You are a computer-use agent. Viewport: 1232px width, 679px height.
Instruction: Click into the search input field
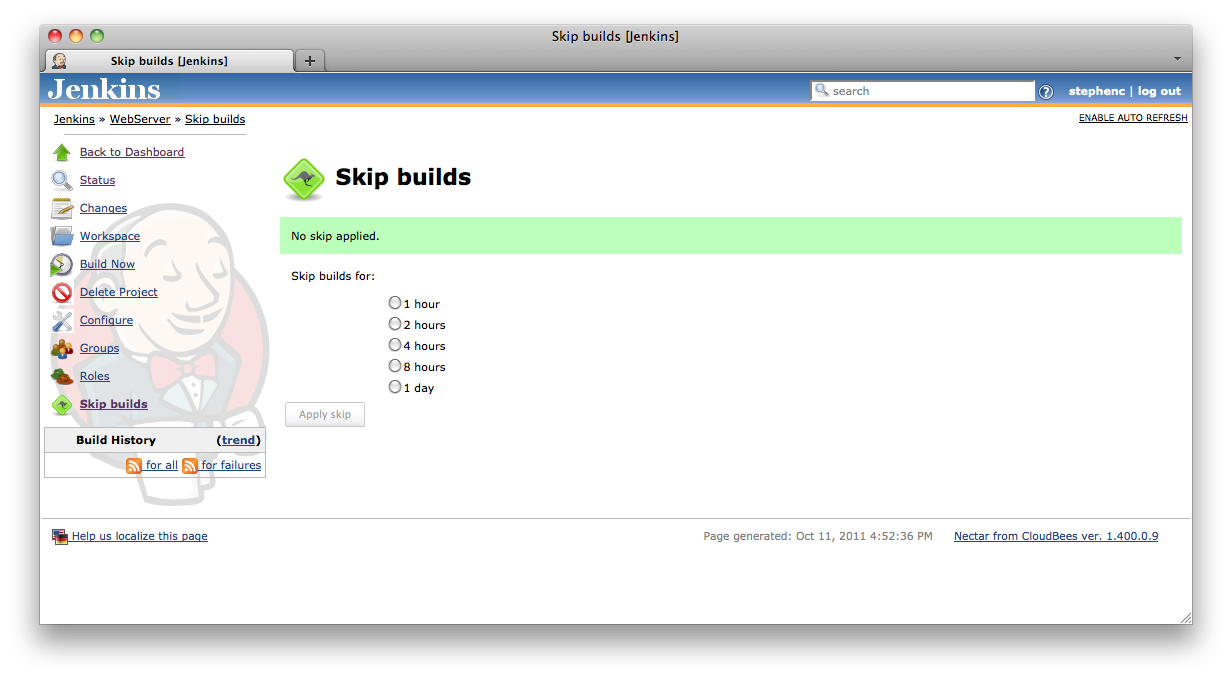[x=922, y=91]
